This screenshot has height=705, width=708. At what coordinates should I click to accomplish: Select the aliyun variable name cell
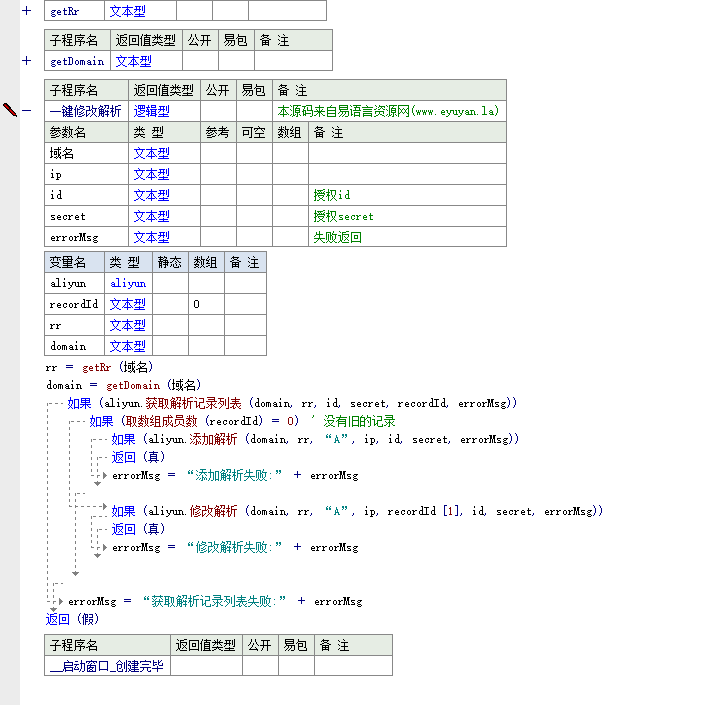point(75,283)
